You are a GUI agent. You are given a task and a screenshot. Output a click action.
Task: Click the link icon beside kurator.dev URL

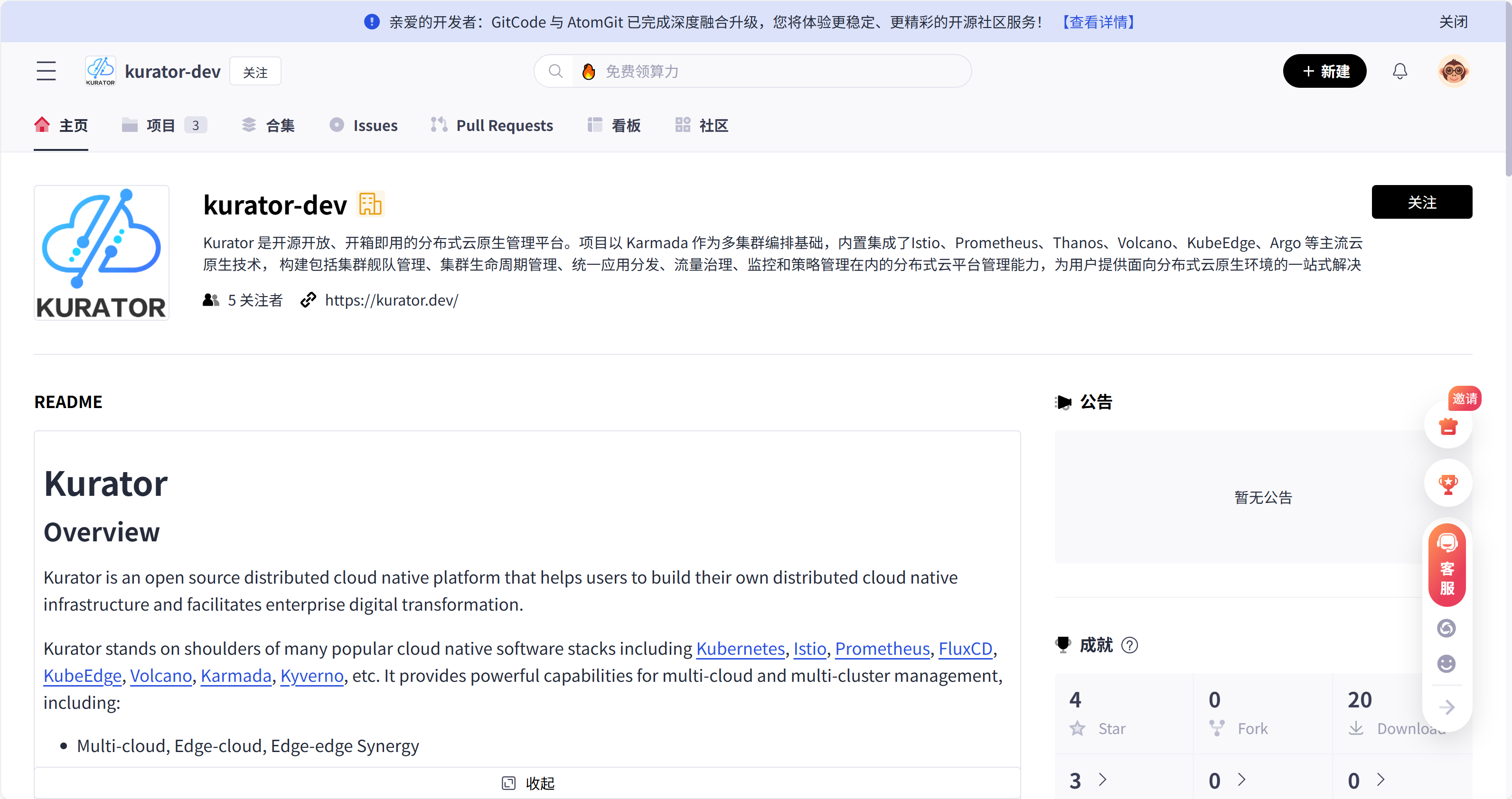click(x=308, y=300)
